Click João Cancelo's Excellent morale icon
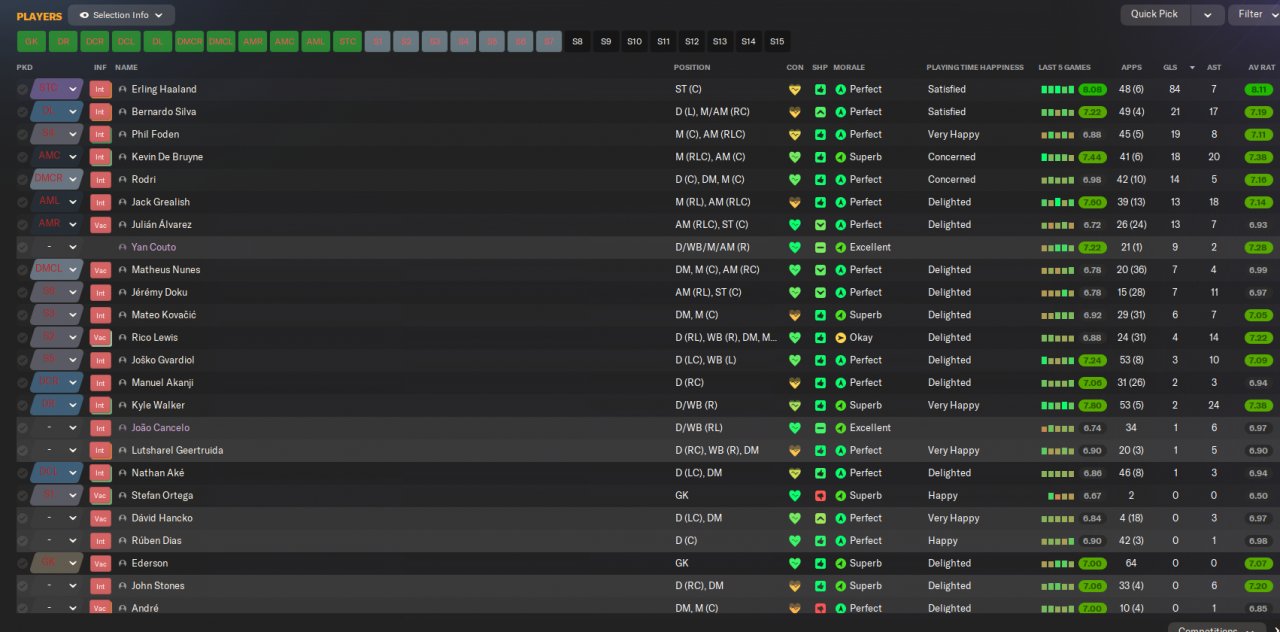This screenshot has height=632, width=1280. point(840,428)
